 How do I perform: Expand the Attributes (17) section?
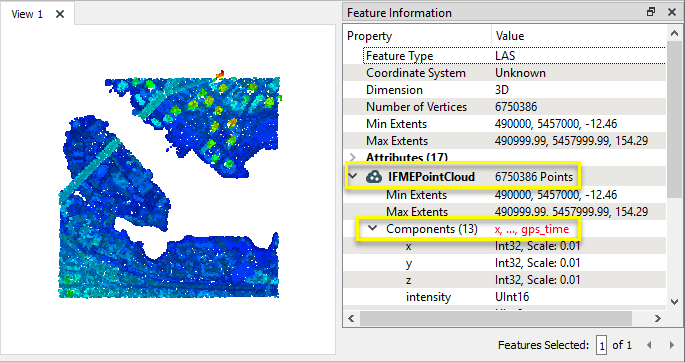[353, 157]
